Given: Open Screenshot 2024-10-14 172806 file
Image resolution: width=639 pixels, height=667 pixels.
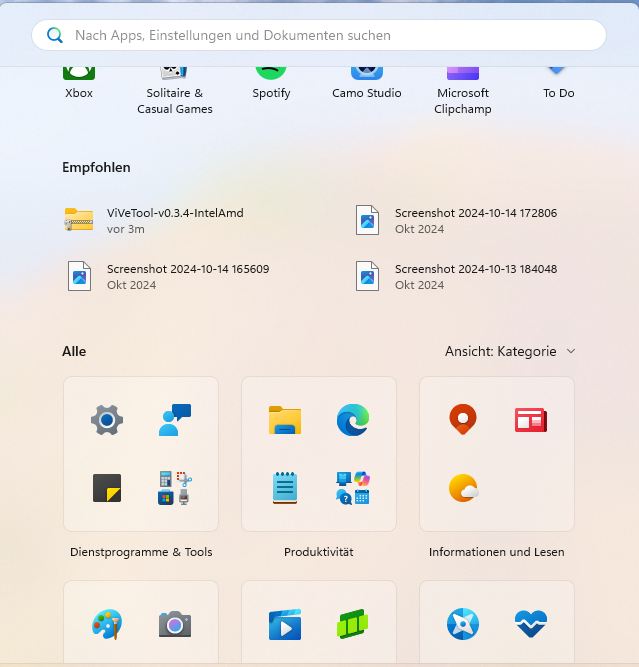Looking at the screenshot, I should [456, 220].
